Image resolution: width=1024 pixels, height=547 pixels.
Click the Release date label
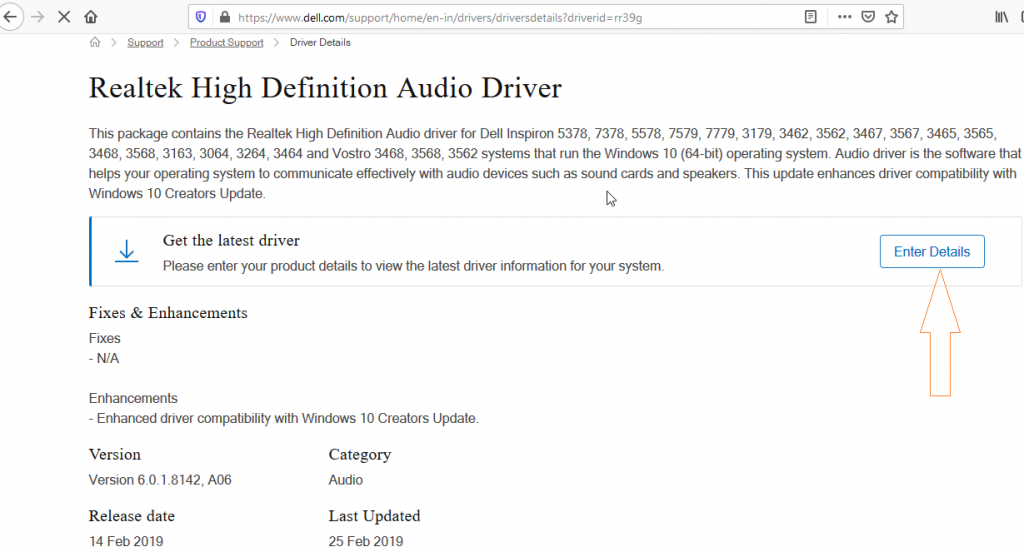132,516
